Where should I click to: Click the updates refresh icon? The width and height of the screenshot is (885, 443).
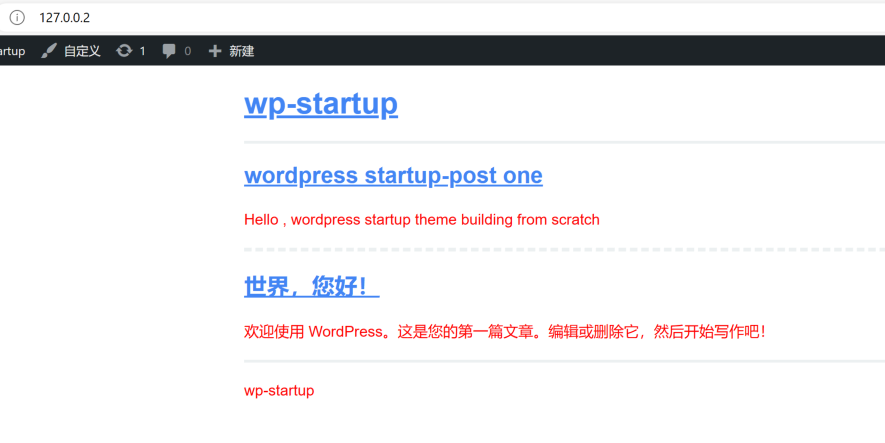coord(124,51)
